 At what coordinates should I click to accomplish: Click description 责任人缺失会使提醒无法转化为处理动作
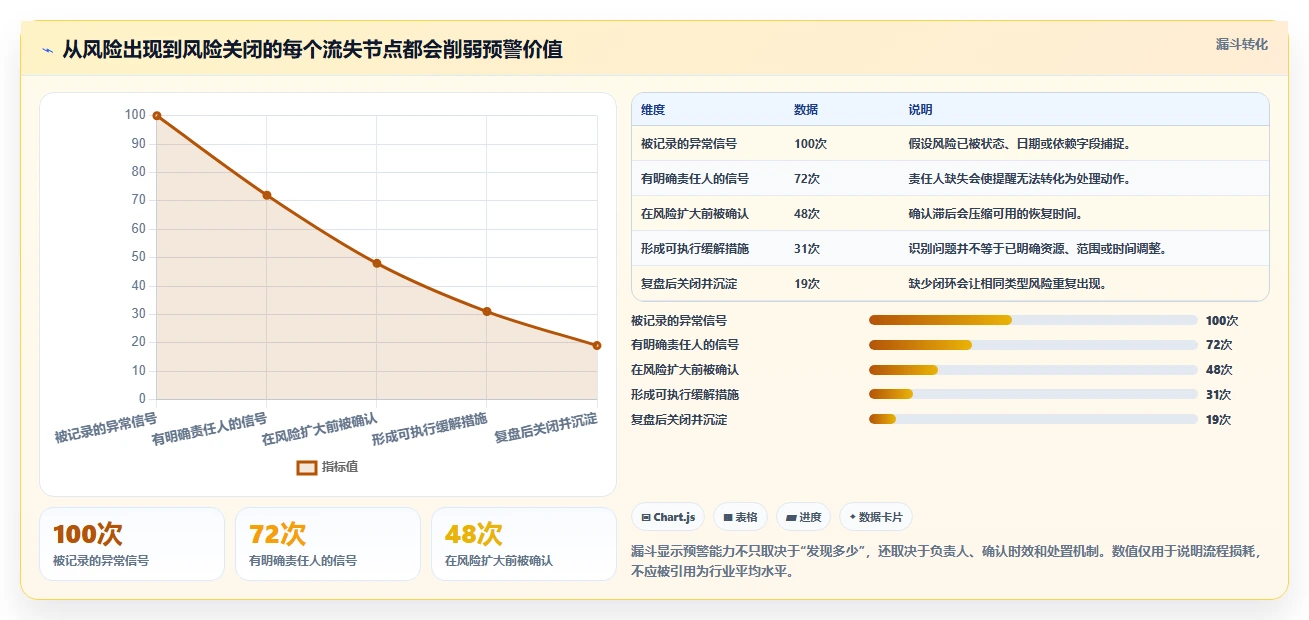(1019, 179)
